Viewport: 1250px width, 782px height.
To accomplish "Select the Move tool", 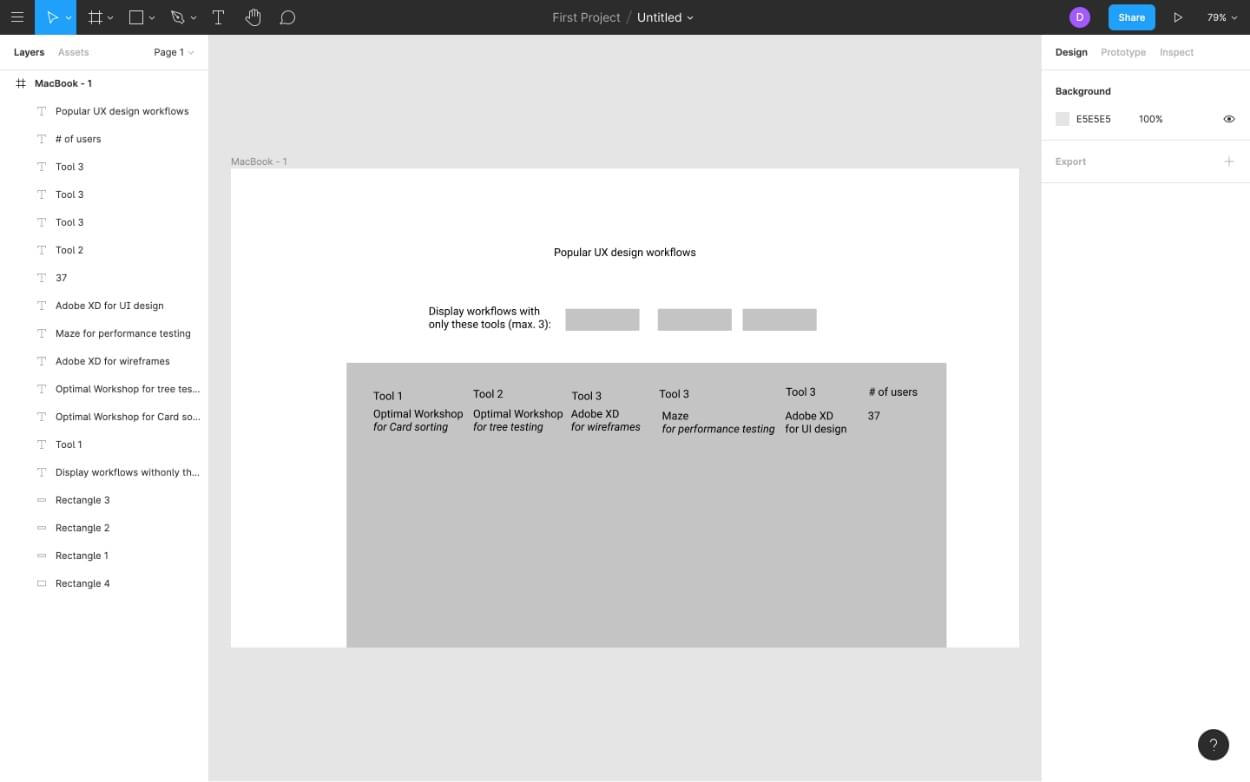I will point(51,17).
